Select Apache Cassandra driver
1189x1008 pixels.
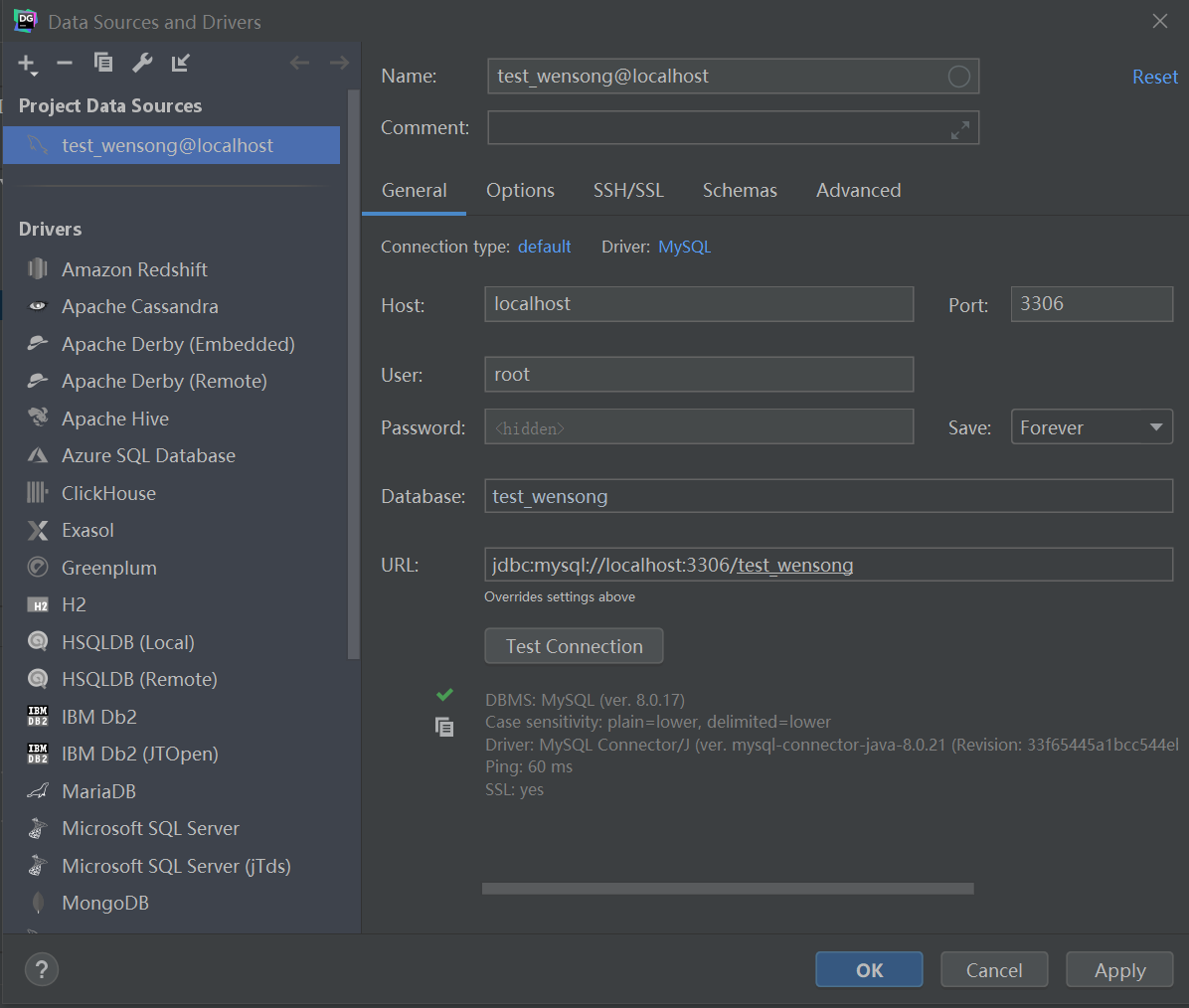coord(171,306)
